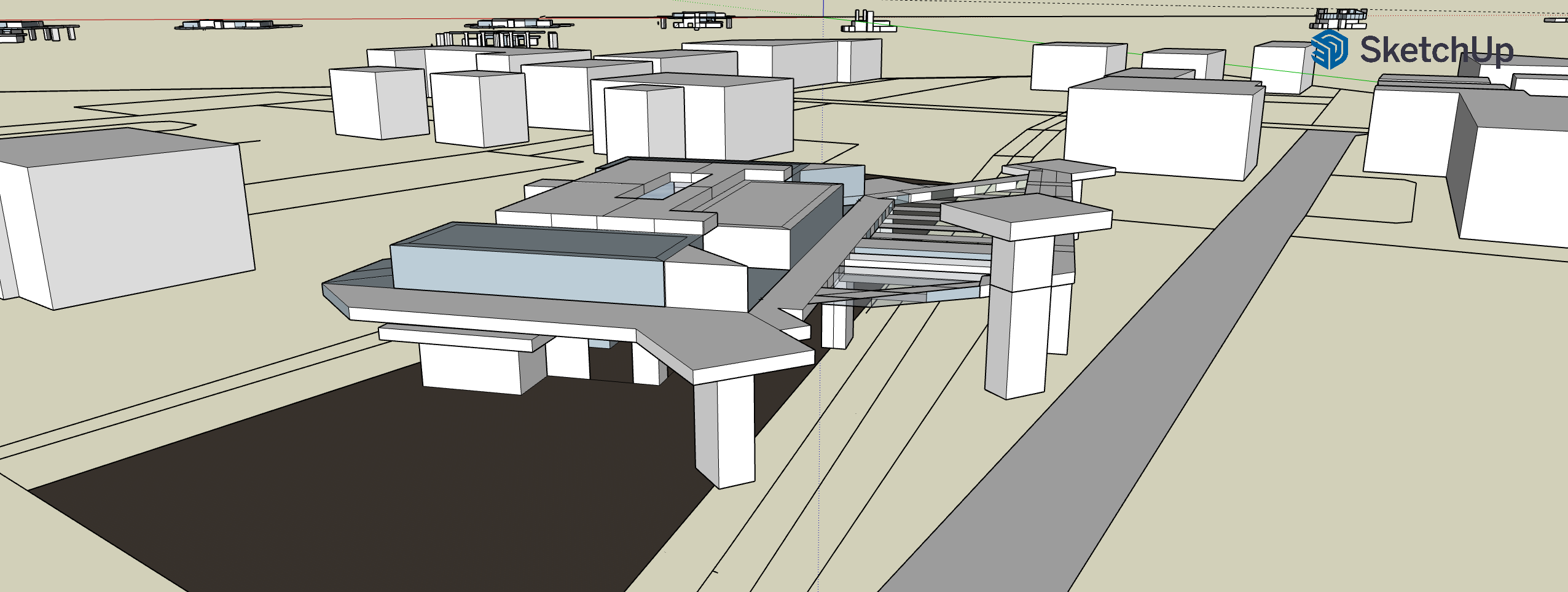
Task: Click the SketchUp watermark text
Action: tap(1437, 50)
